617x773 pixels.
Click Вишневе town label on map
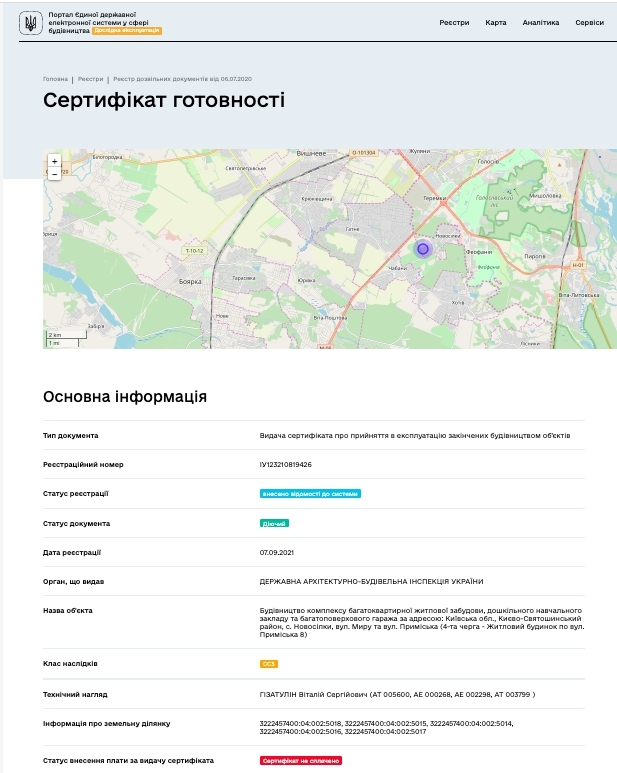[x=311, y=153]
